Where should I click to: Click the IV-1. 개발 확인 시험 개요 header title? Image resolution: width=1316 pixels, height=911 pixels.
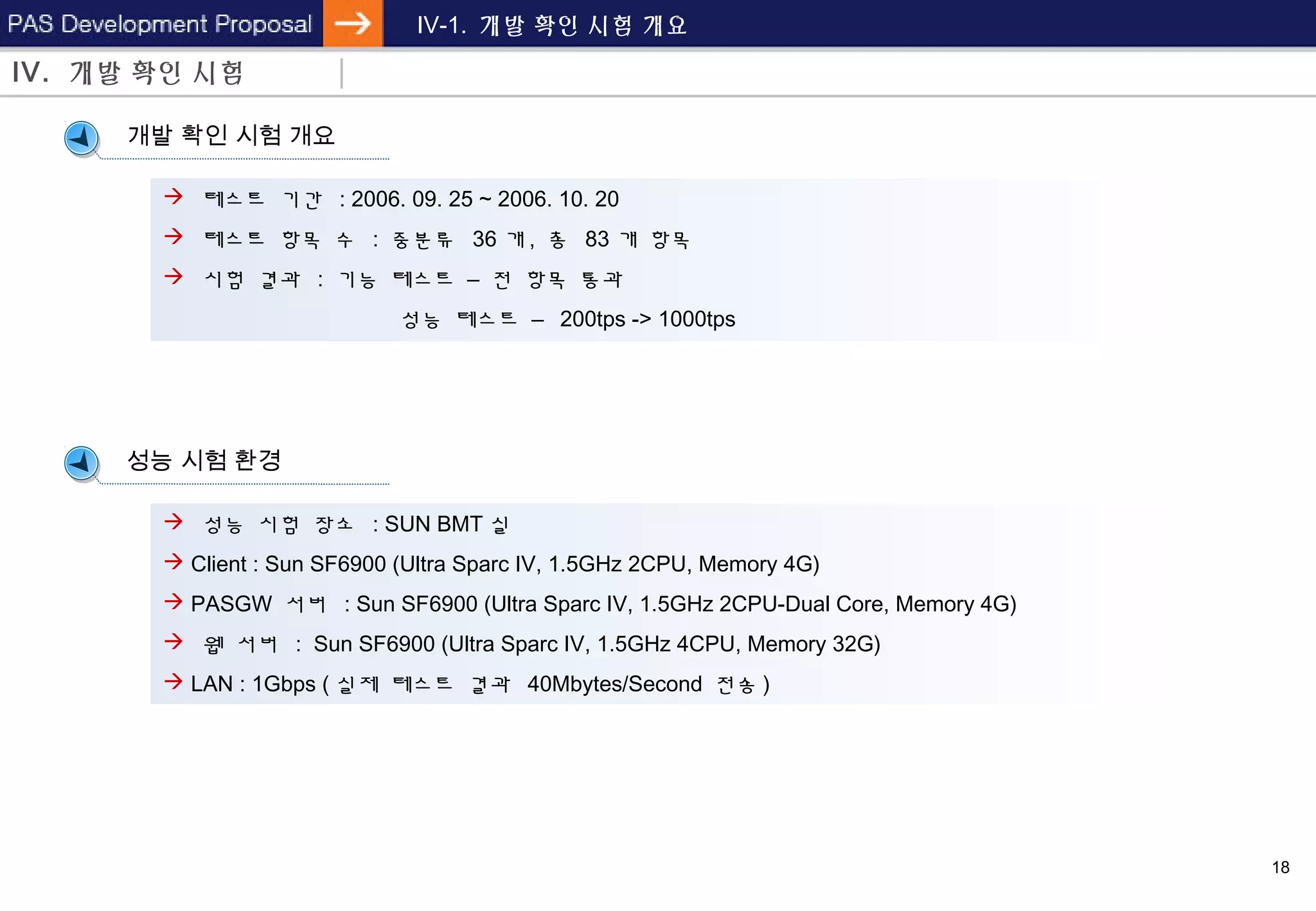[552, 25]
